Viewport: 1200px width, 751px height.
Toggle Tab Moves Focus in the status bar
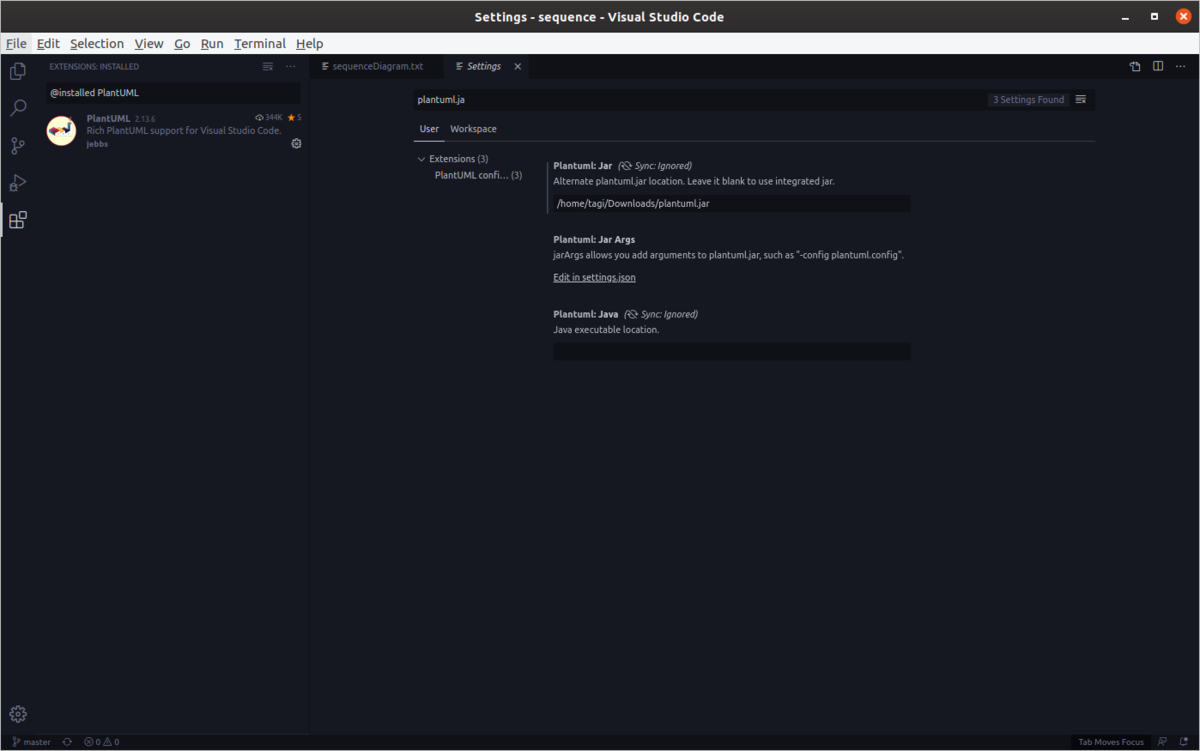click(x=1111, y=742)
